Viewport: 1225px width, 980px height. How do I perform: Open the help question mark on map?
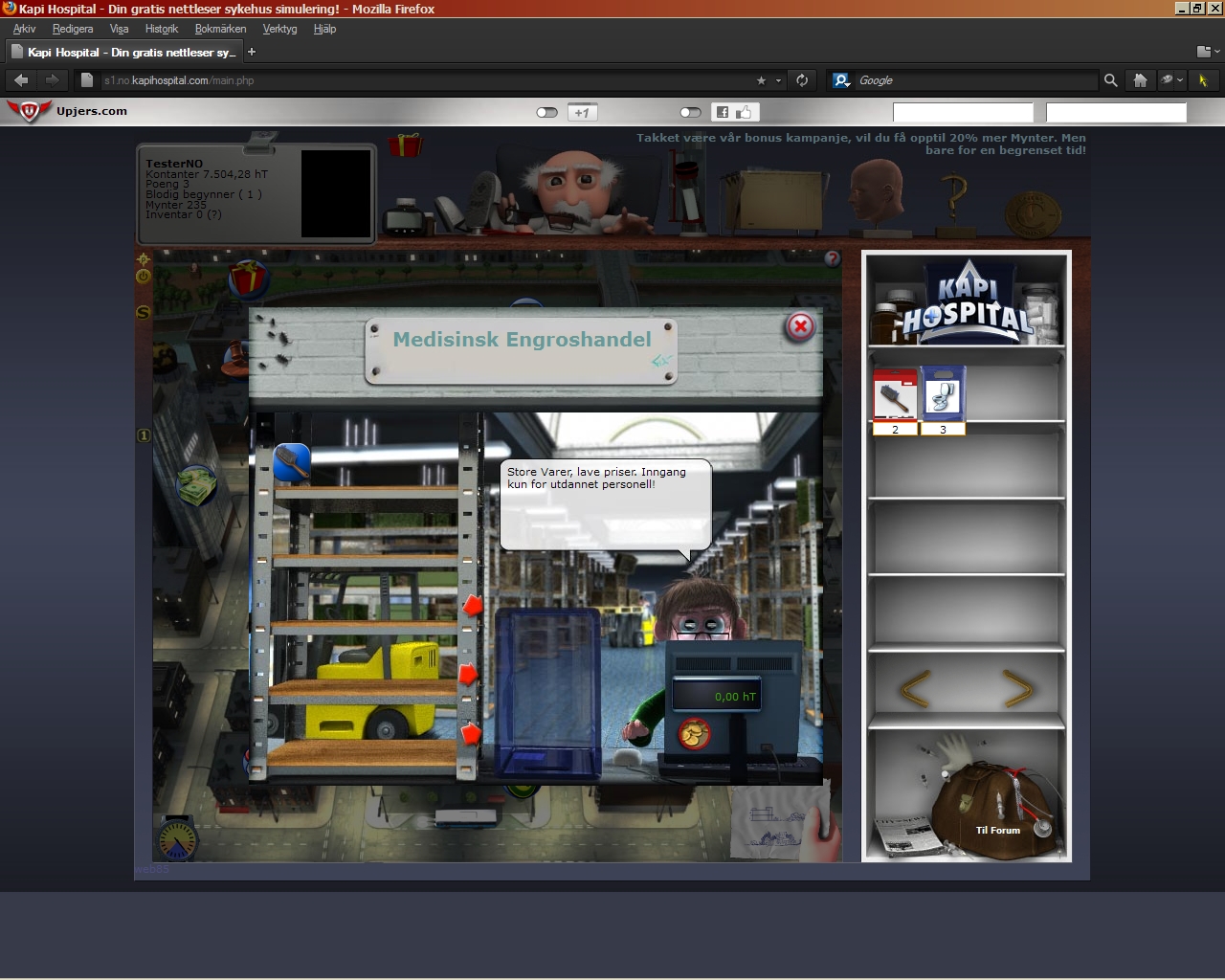(832, 258)
